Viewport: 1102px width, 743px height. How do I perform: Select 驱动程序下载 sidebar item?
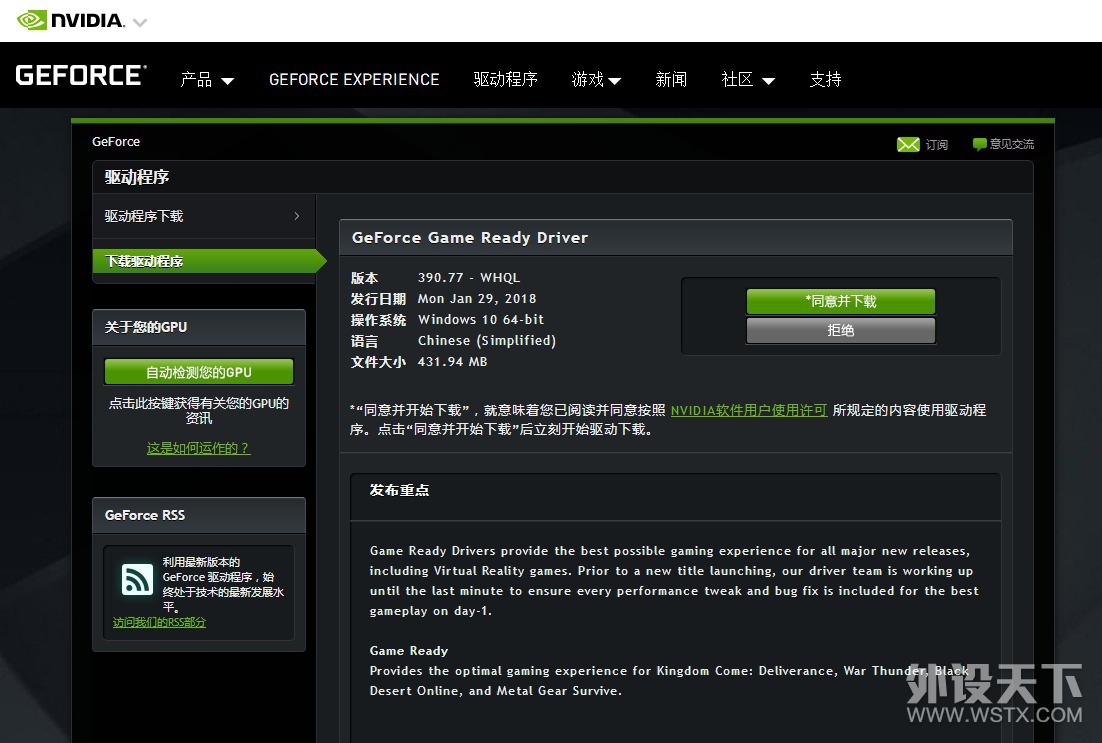204,216
